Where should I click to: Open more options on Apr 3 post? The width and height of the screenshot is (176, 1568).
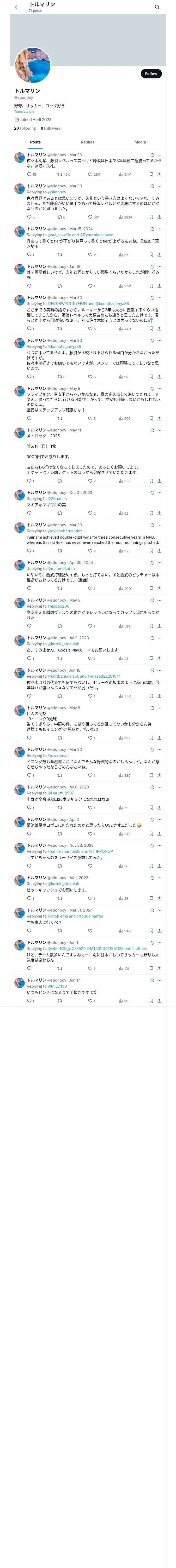(160, 820)
